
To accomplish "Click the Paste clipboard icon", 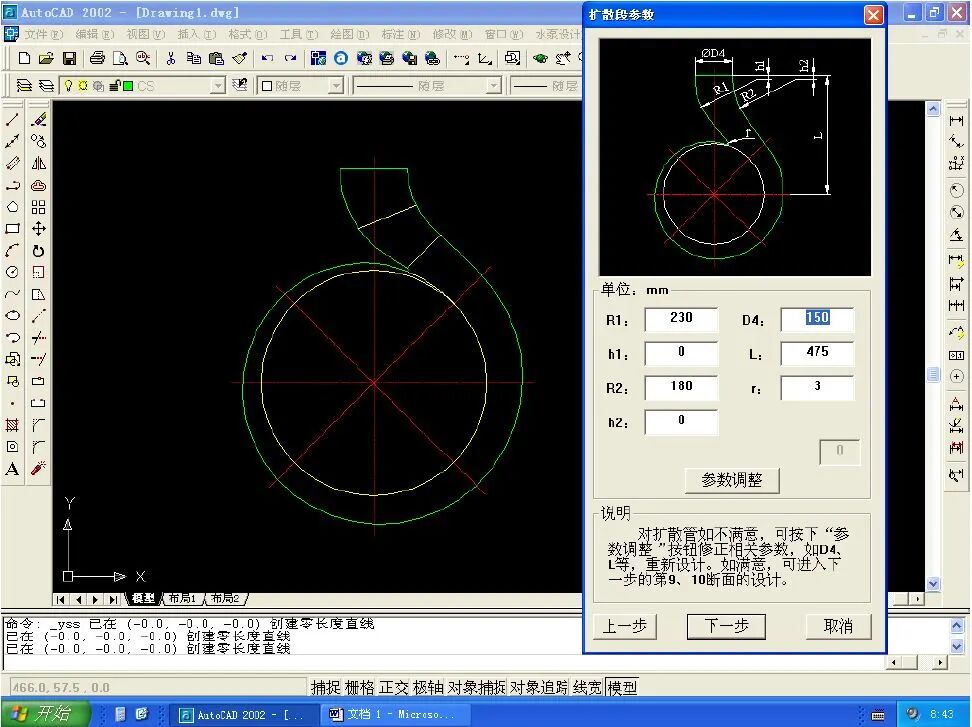I will [216, 58].
